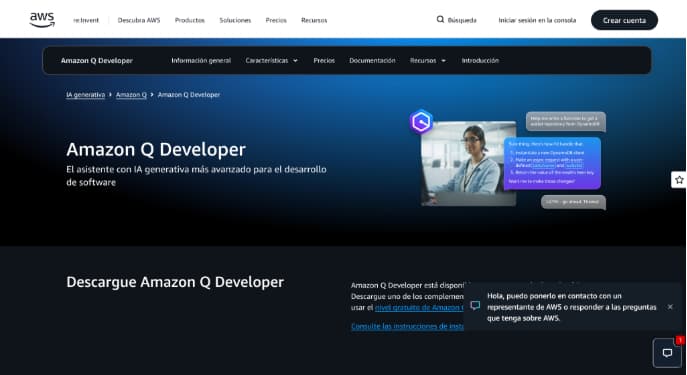
Task: Click the Búsqueda search label
Action: click(462, 20)
